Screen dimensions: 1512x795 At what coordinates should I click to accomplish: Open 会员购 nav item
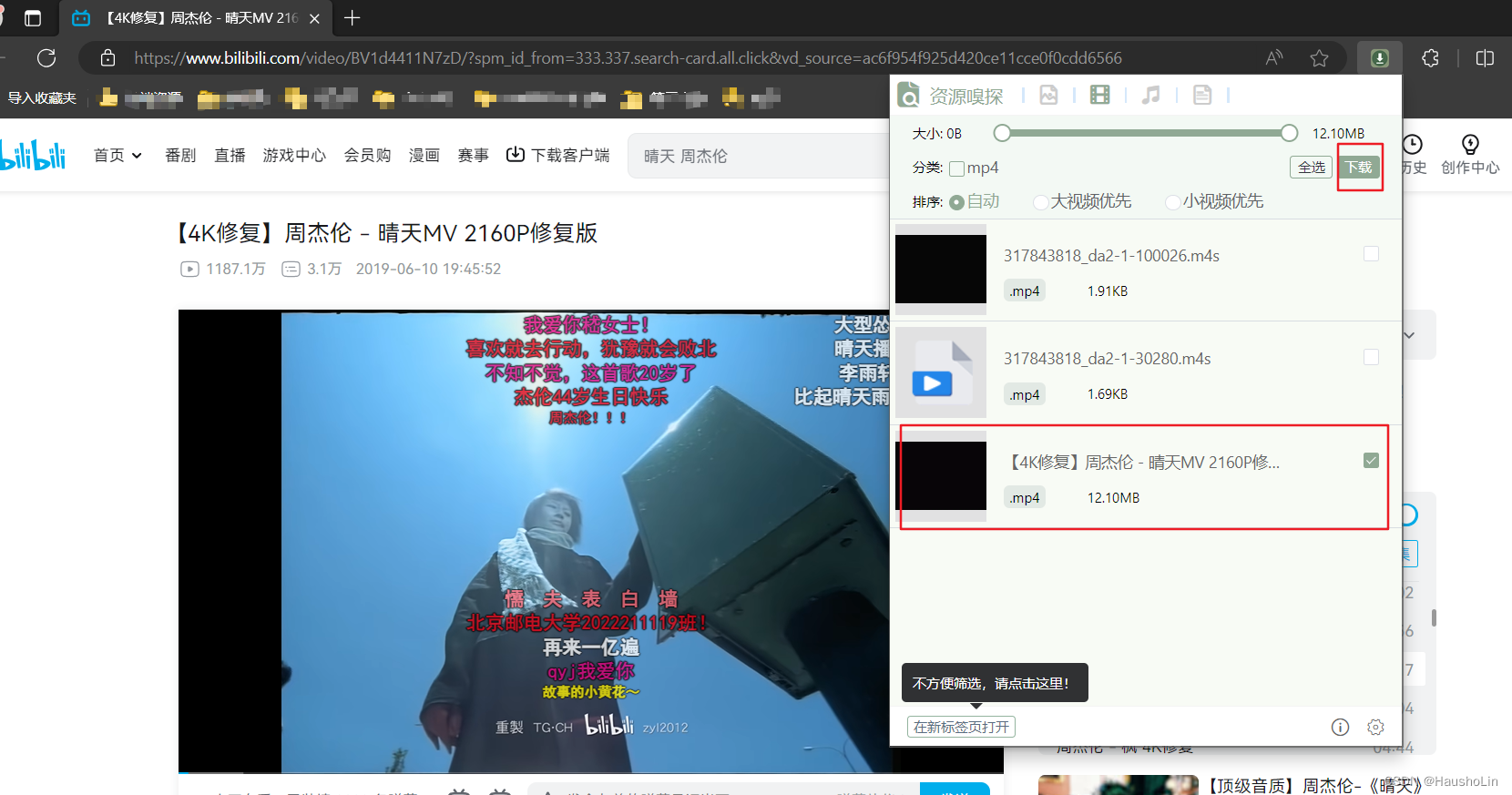click(x=367, y=156)
